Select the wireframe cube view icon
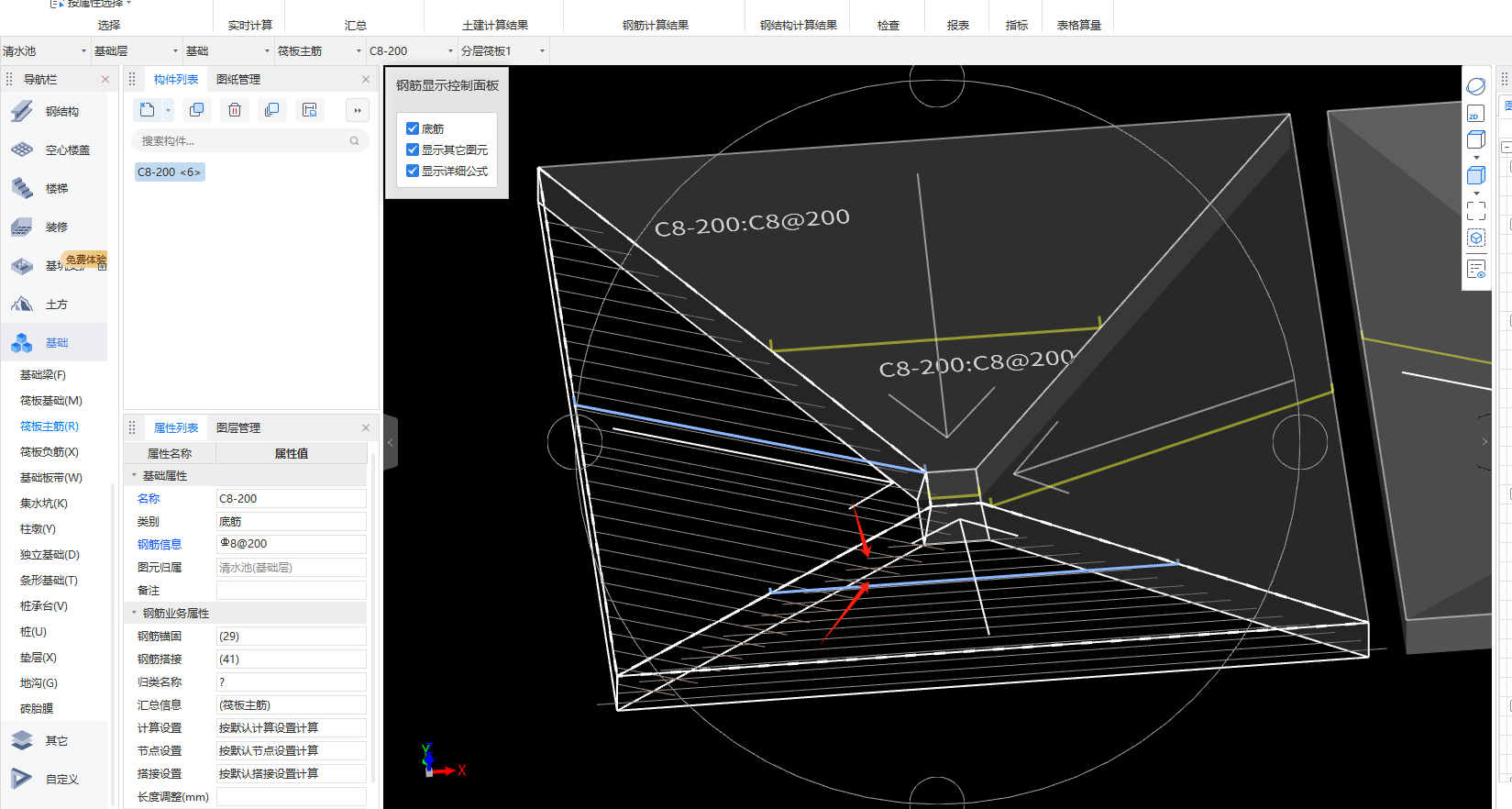1512x809 pixels. pos(1476,139)
